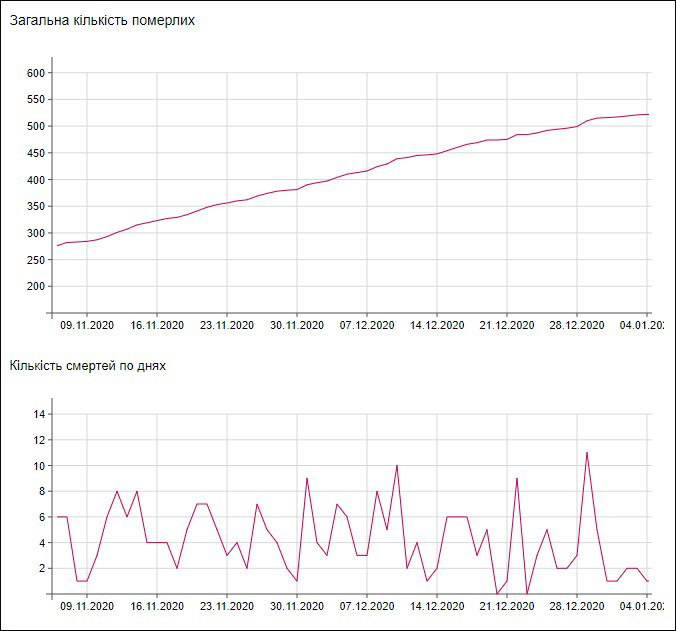The width and height of the screenshot is (676, 631).
Task: Click the peak of 11 deaths near 29.12.2020
Action: (x=587, y=453)
